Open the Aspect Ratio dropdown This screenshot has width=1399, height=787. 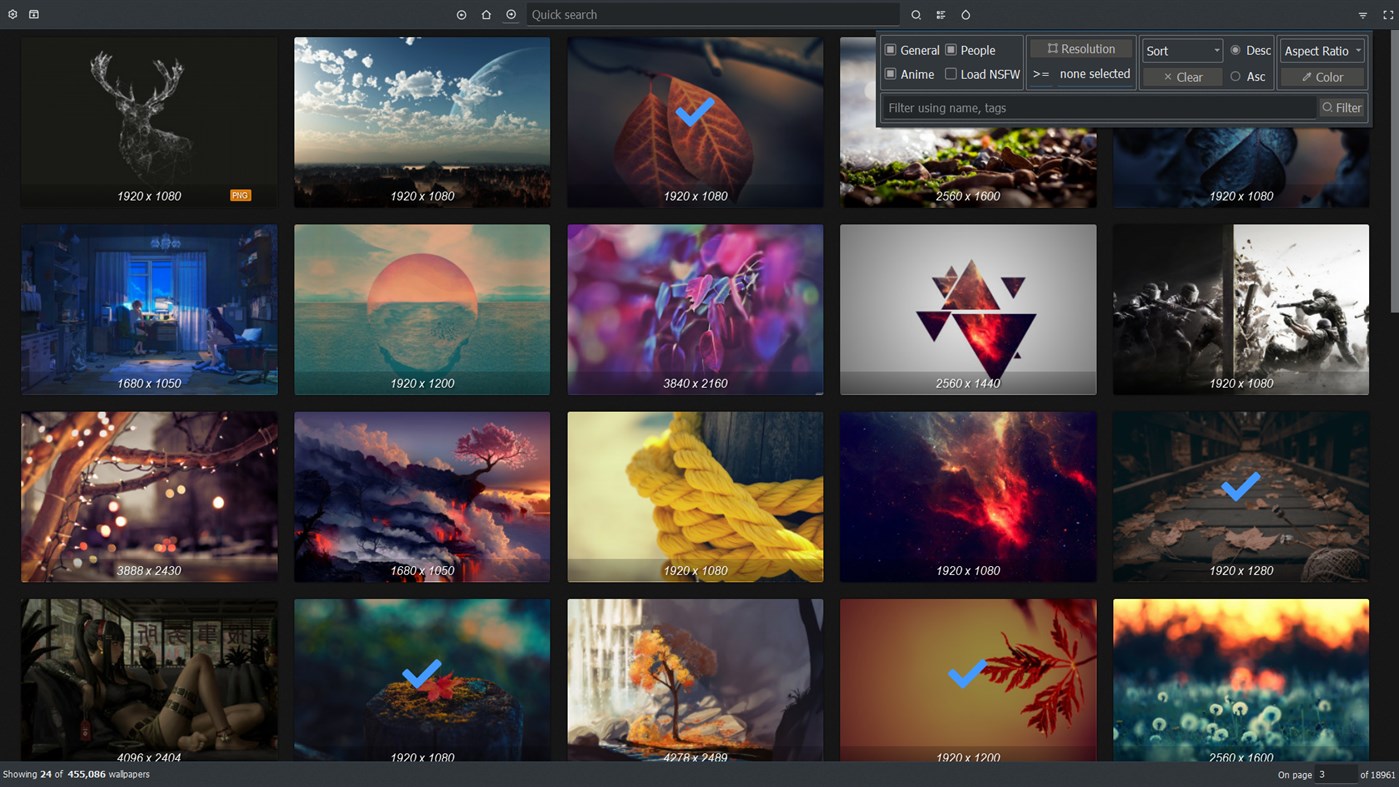1321,50
